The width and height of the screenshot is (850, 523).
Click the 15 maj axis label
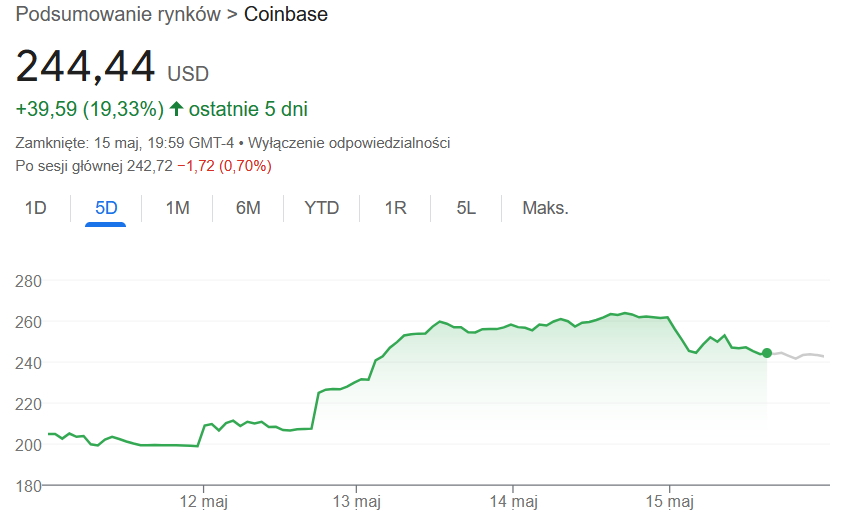[x=667, y=500]
